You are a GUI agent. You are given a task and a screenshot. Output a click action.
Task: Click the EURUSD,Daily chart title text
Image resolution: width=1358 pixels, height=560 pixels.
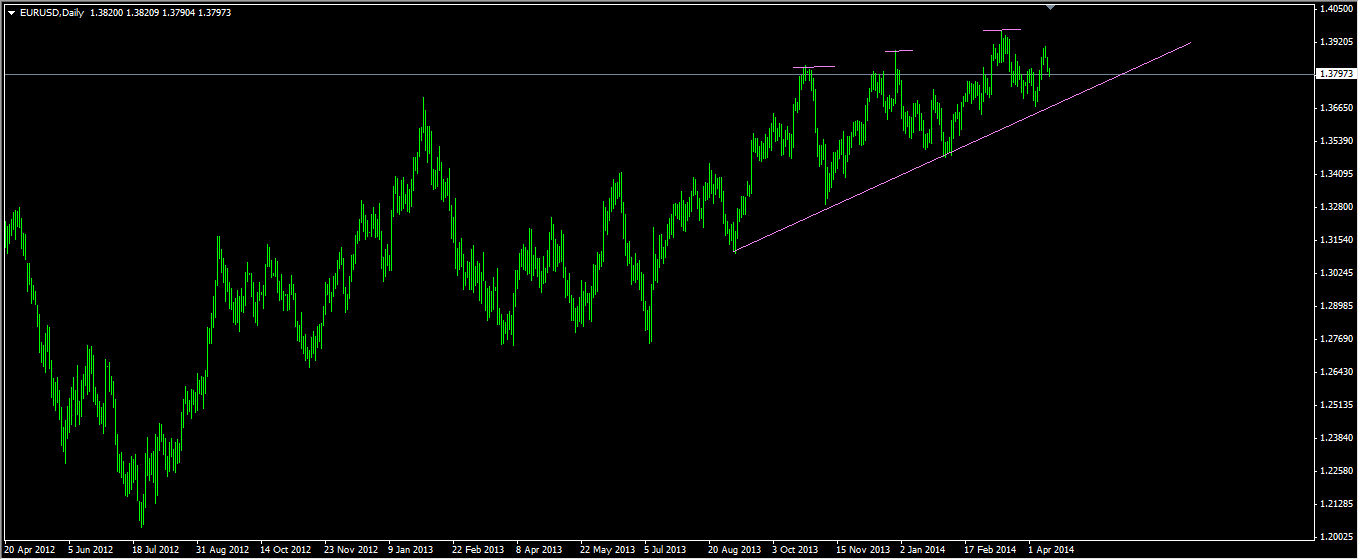coord(52,12)
